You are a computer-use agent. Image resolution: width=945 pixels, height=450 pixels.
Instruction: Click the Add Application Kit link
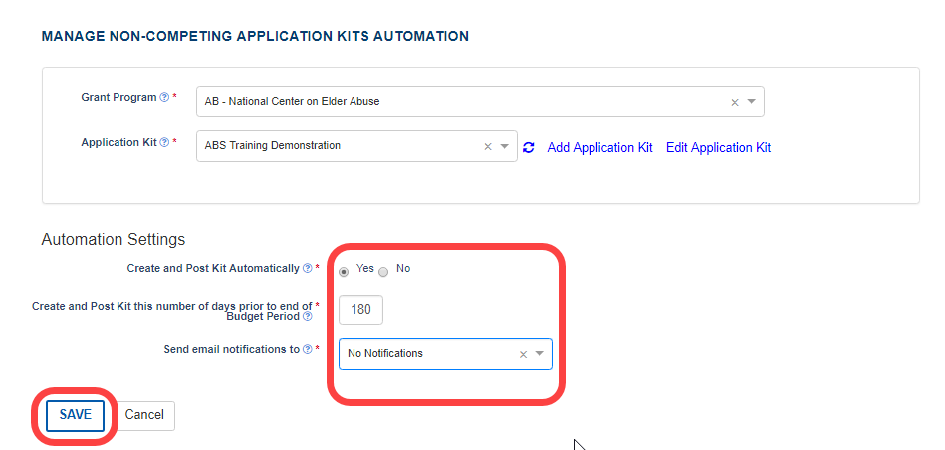[x=600, y=147]
